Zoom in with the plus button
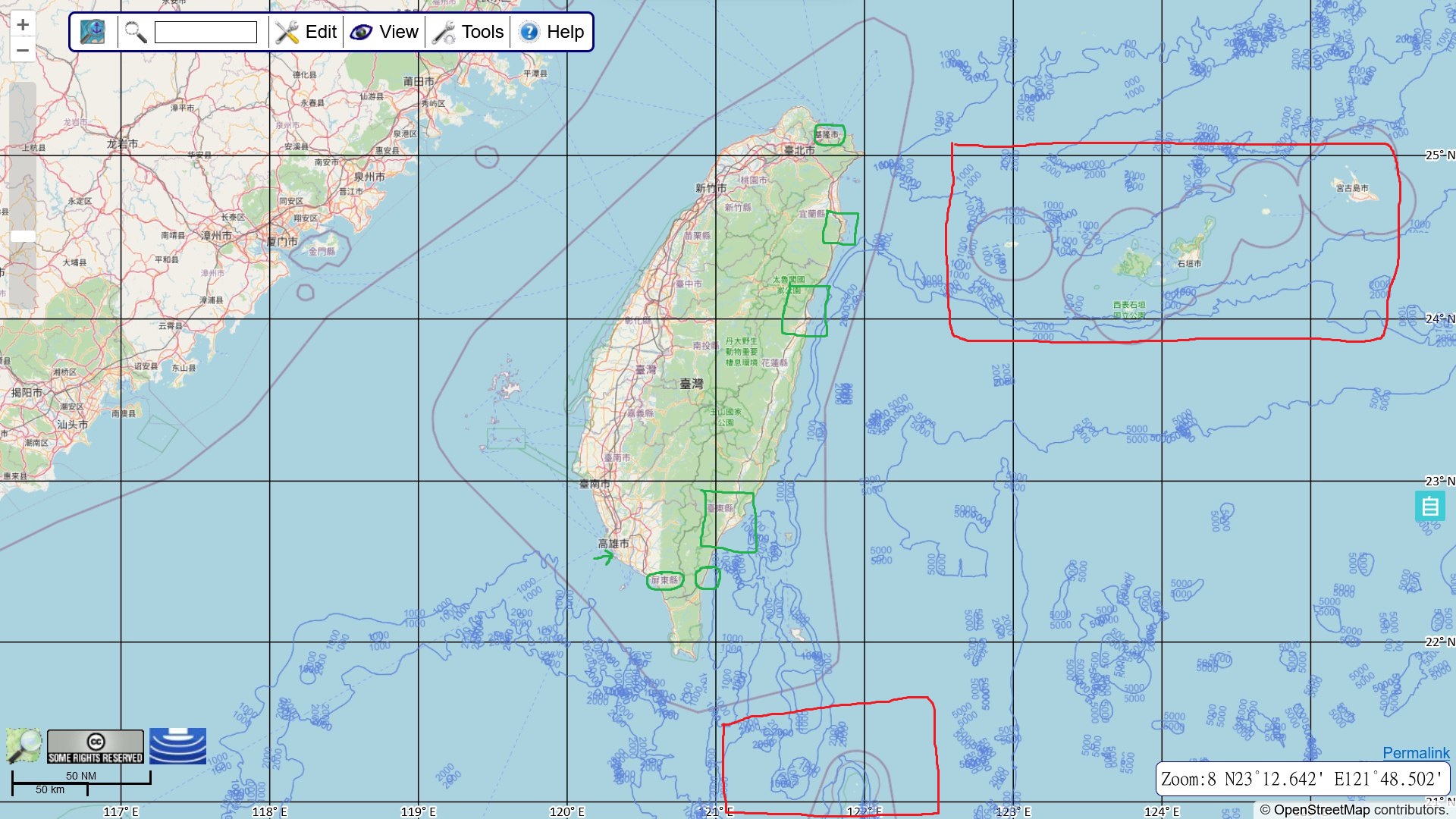The image size is (1456, 819). (x=23, y=24)
